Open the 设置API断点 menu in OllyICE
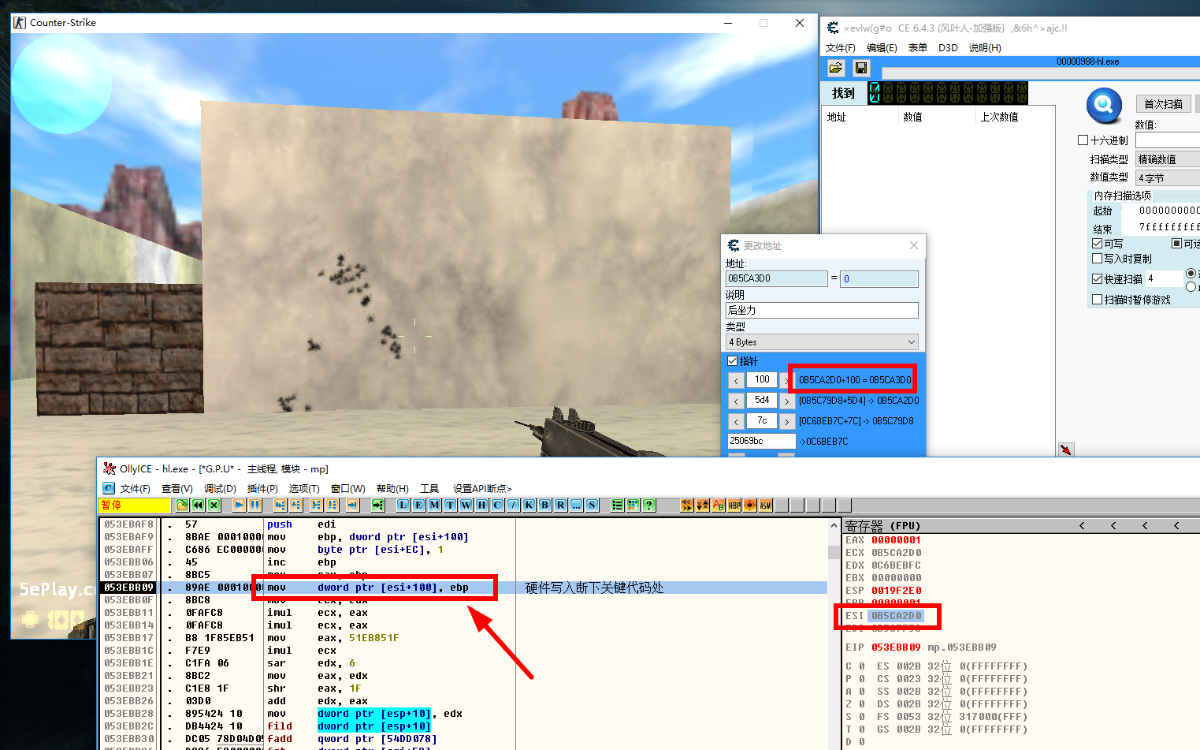The width and height of the screenshot is (1200, 750). pos(482,488)
